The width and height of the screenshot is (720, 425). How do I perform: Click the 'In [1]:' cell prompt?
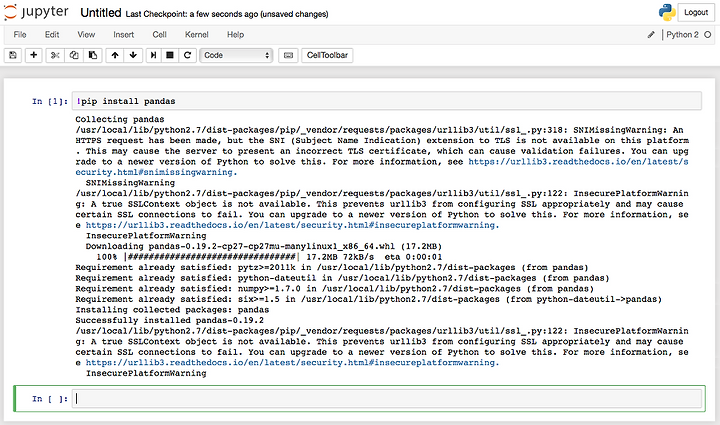click(x=50, y=101)
